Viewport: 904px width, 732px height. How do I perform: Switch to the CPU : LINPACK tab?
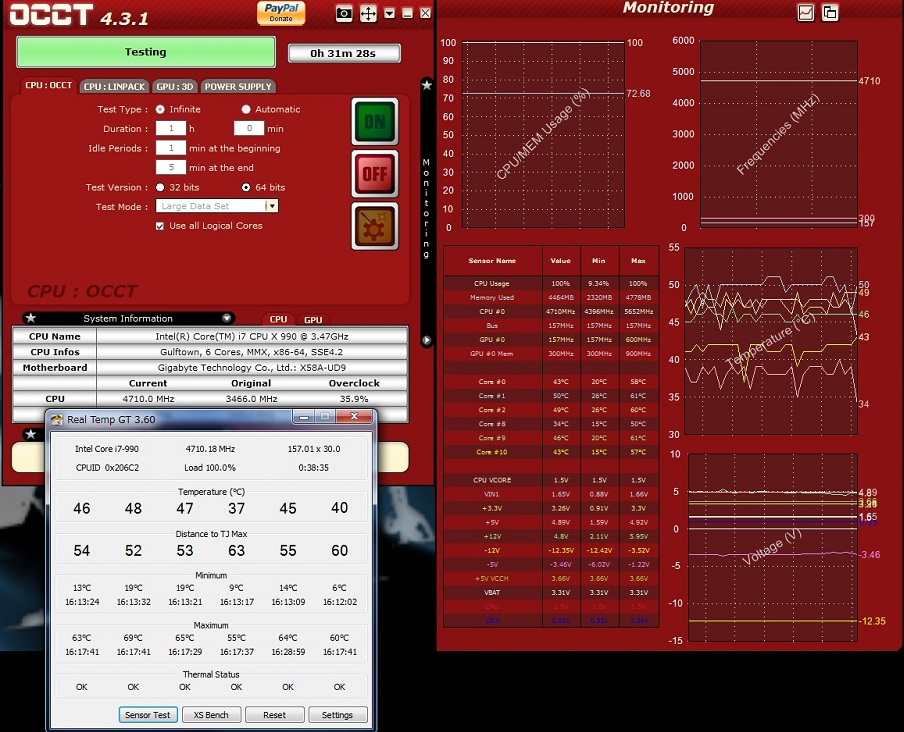coord(114,86)
